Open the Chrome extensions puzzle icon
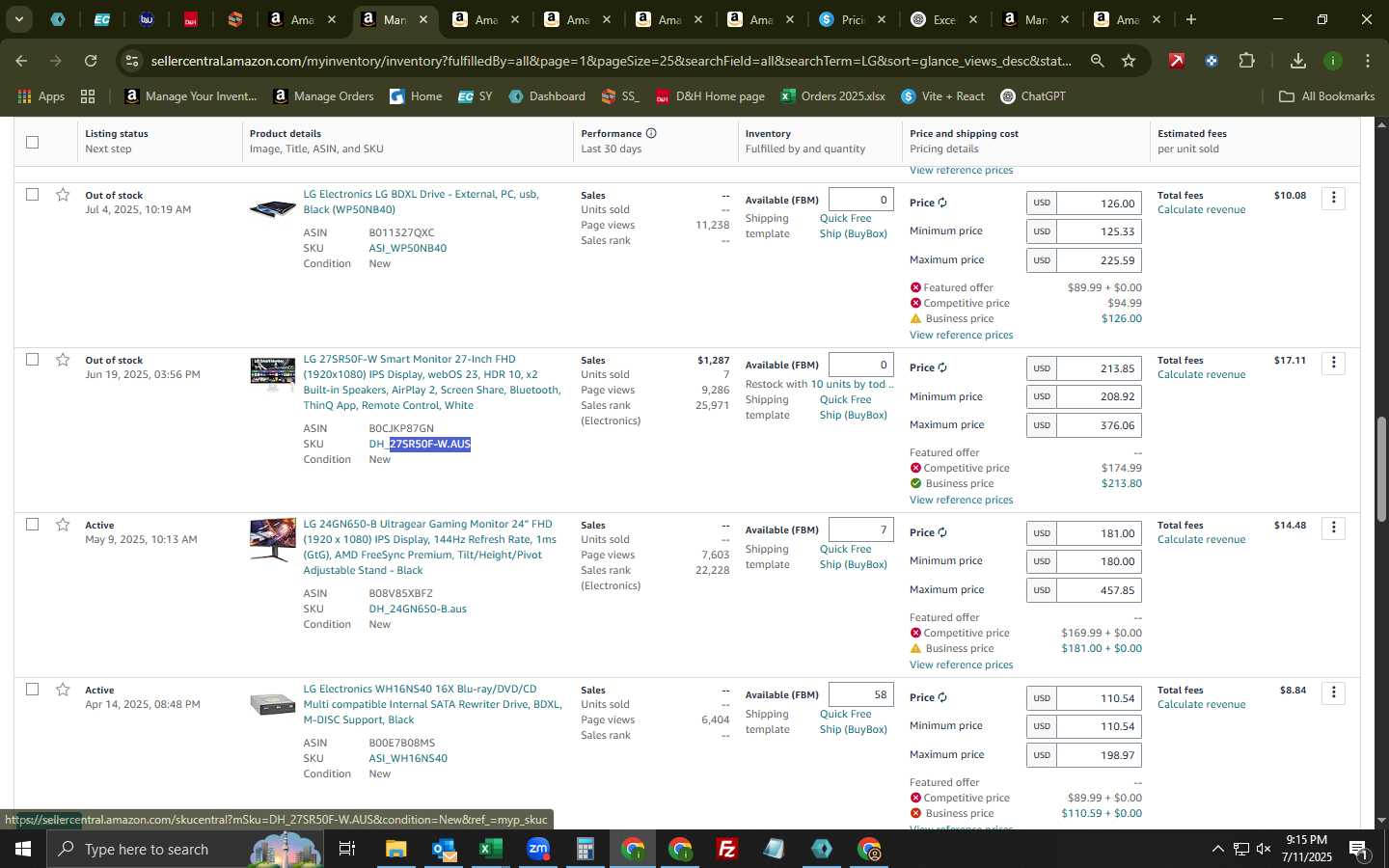Viewport: 1389px width, 868px height. 1246,61
